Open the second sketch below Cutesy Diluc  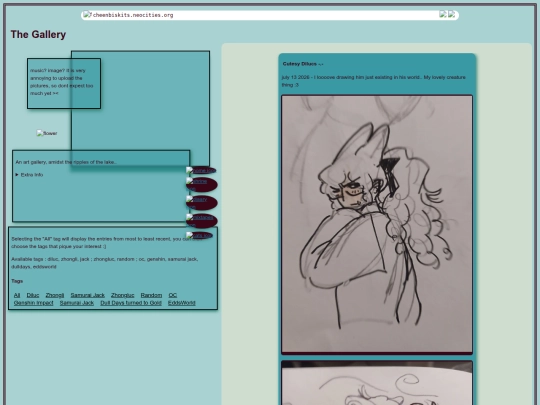point(377,383)
